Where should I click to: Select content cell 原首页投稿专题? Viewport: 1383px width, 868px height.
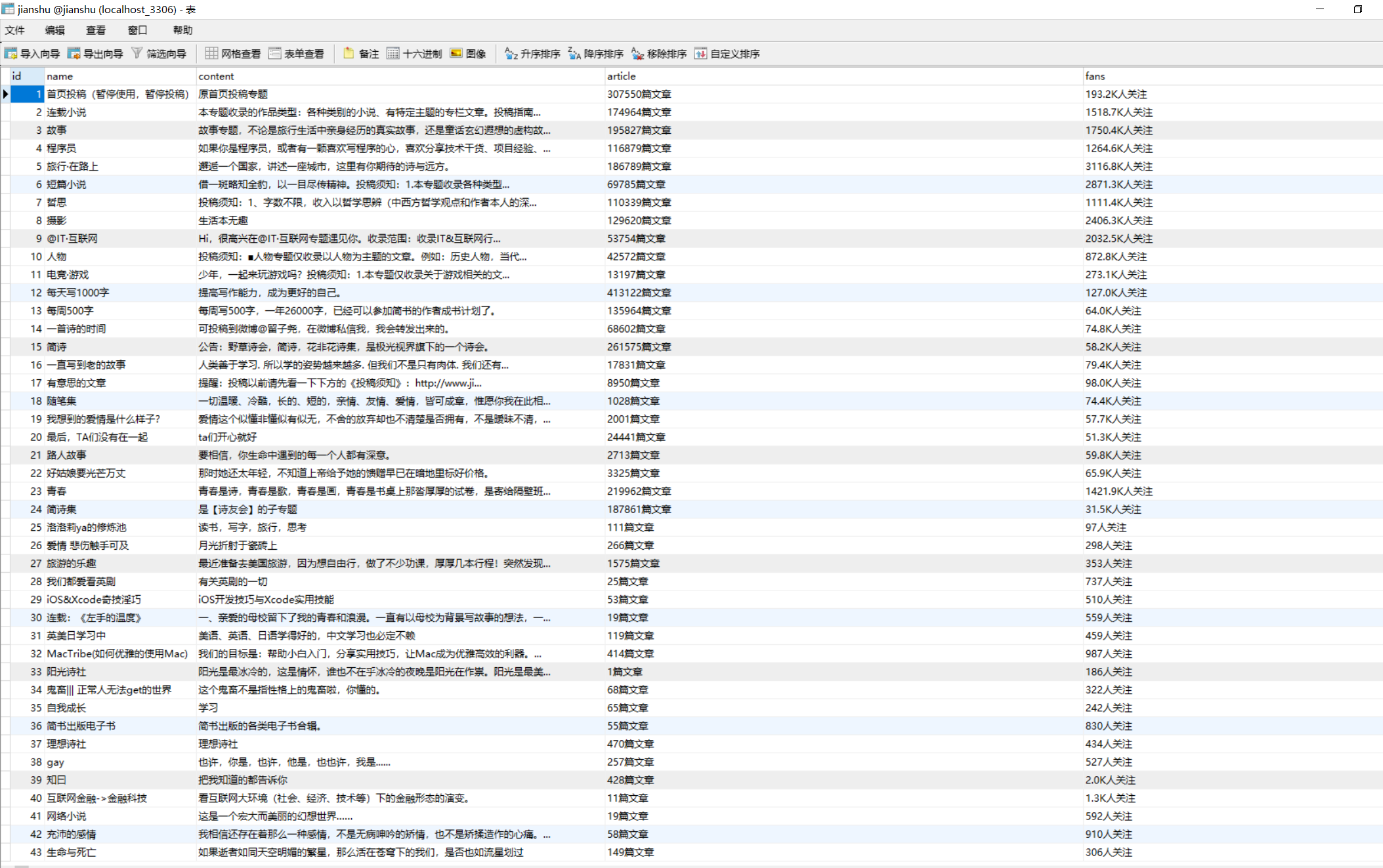(400, 94)
